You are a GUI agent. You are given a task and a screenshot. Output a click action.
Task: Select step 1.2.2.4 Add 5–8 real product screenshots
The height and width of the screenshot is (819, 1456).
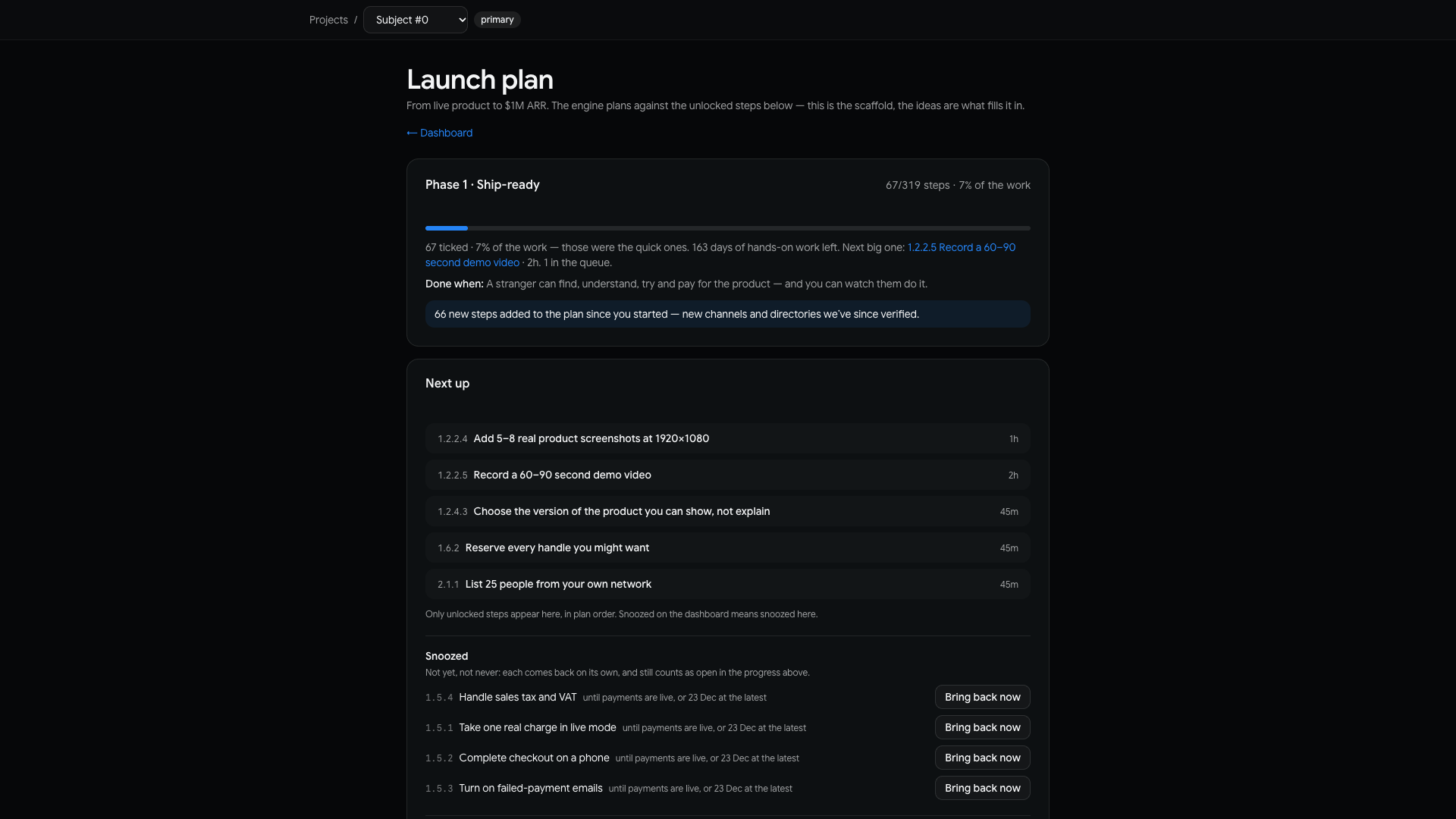tap(728, 438)
